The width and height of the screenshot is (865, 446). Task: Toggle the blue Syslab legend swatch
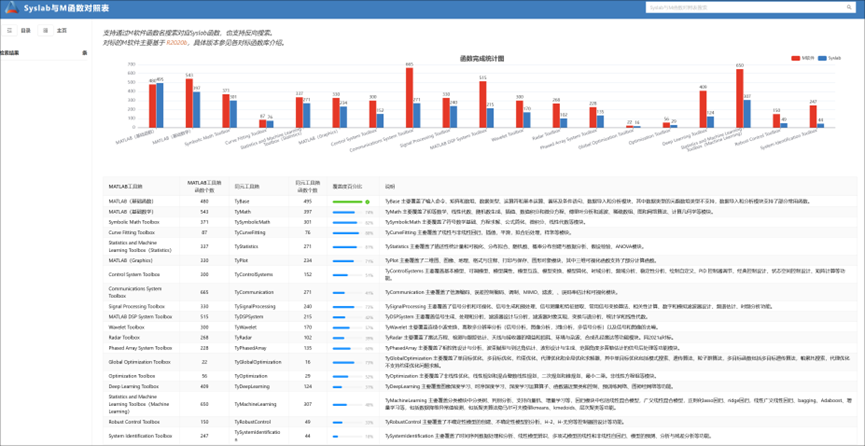823,58
